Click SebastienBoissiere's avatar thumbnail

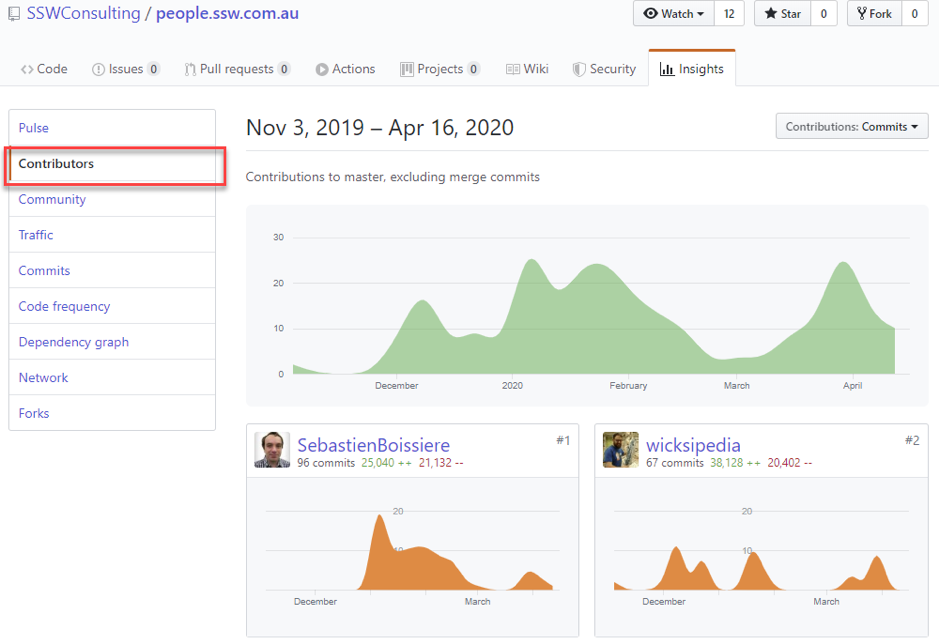(272, 450)
